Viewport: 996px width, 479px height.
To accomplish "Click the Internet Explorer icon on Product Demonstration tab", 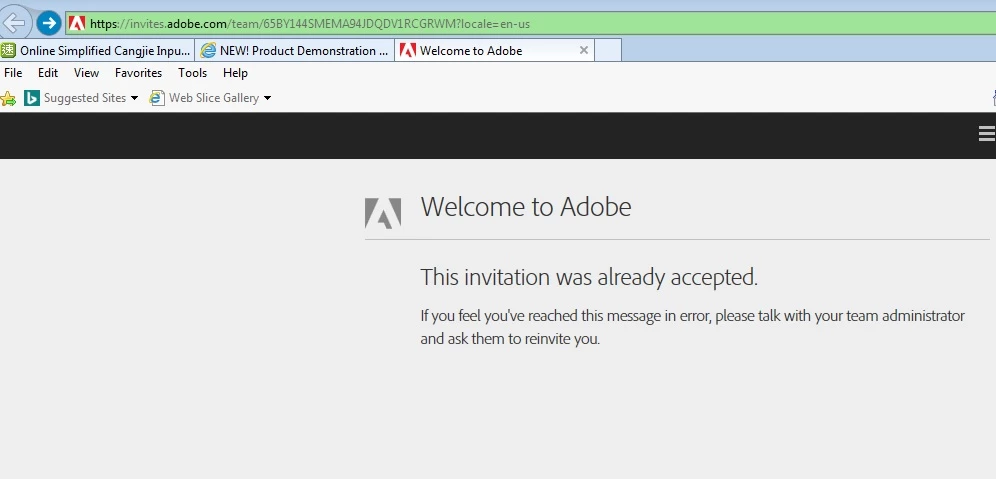I will click(208, 50).
